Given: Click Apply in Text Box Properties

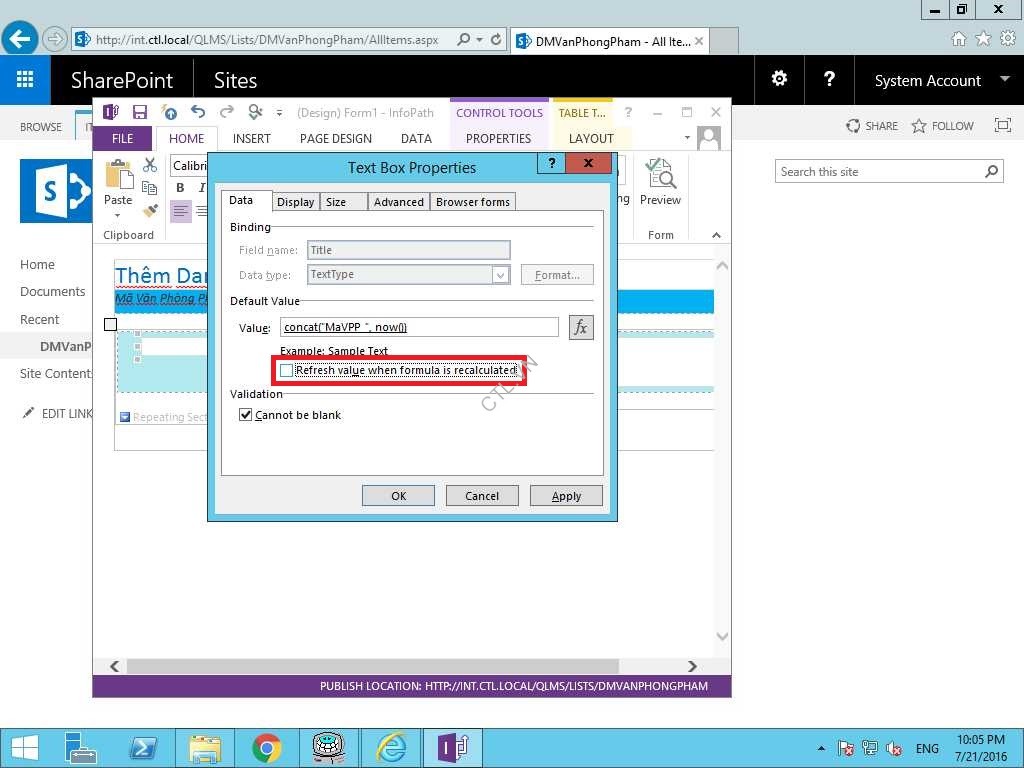Looking at the screenshot, I should click(566, 496).
